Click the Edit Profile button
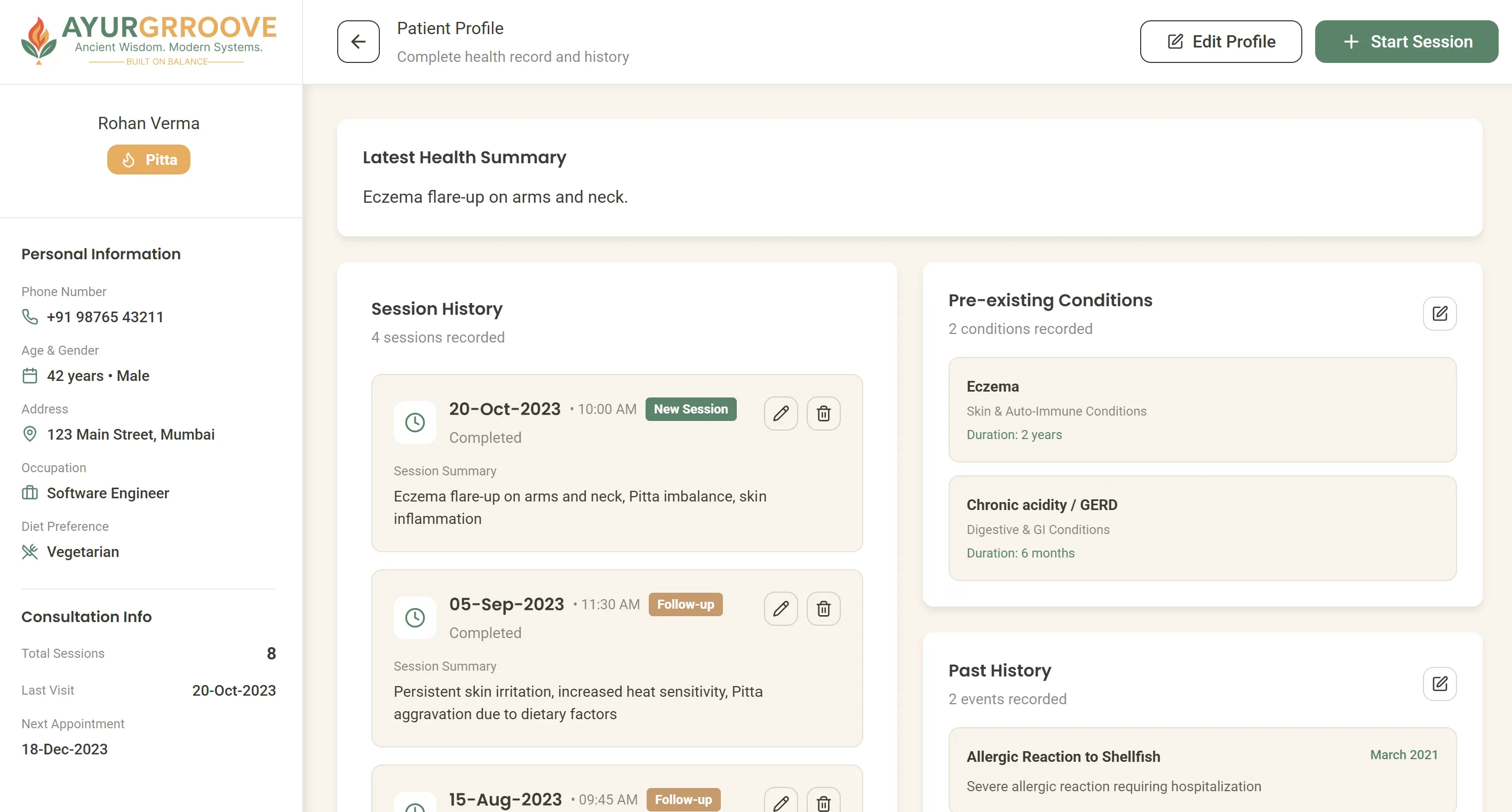 (x=1220, y=42)
